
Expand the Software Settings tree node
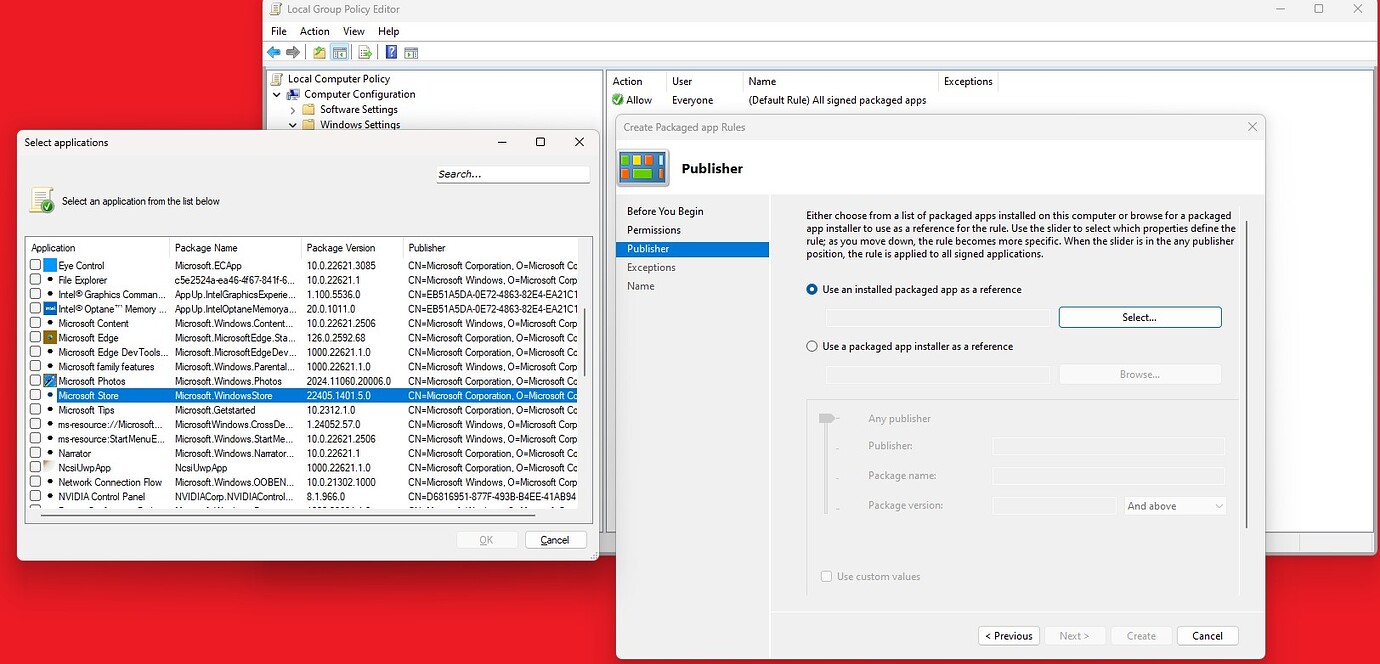pos(293,110)
